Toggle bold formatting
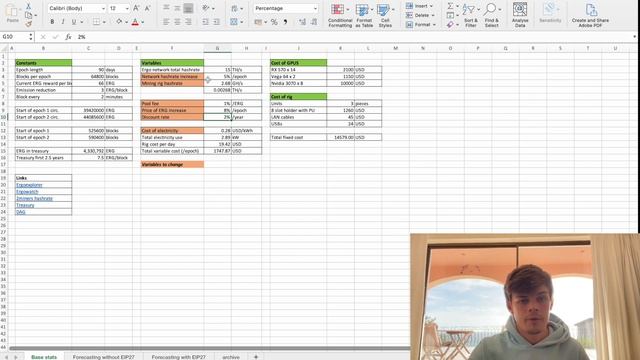Image resolution: width=640 pixels, height=360 pixels. 52,22
